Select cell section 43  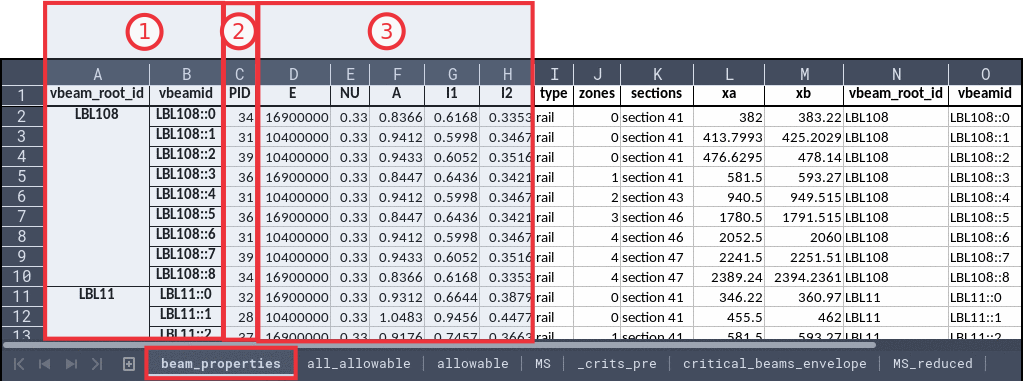(x=656, y=197)
